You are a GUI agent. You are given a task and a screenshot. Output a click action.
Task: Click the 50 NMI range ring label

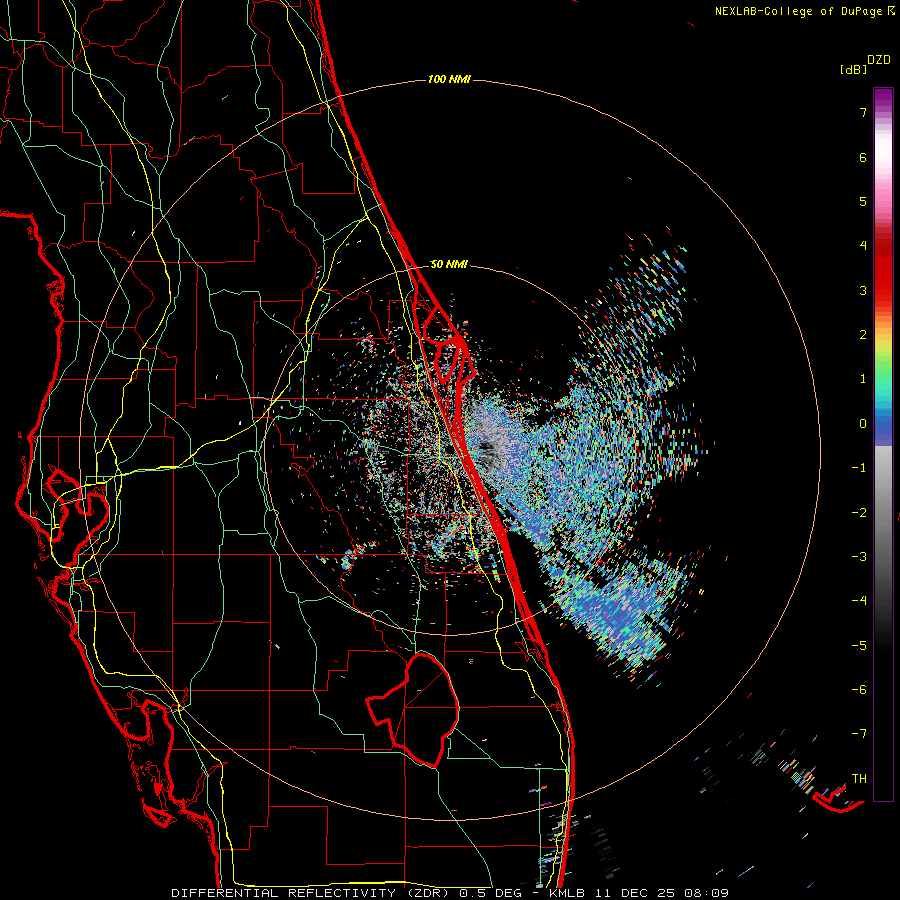pyautogui.click(x=449, y=264)
